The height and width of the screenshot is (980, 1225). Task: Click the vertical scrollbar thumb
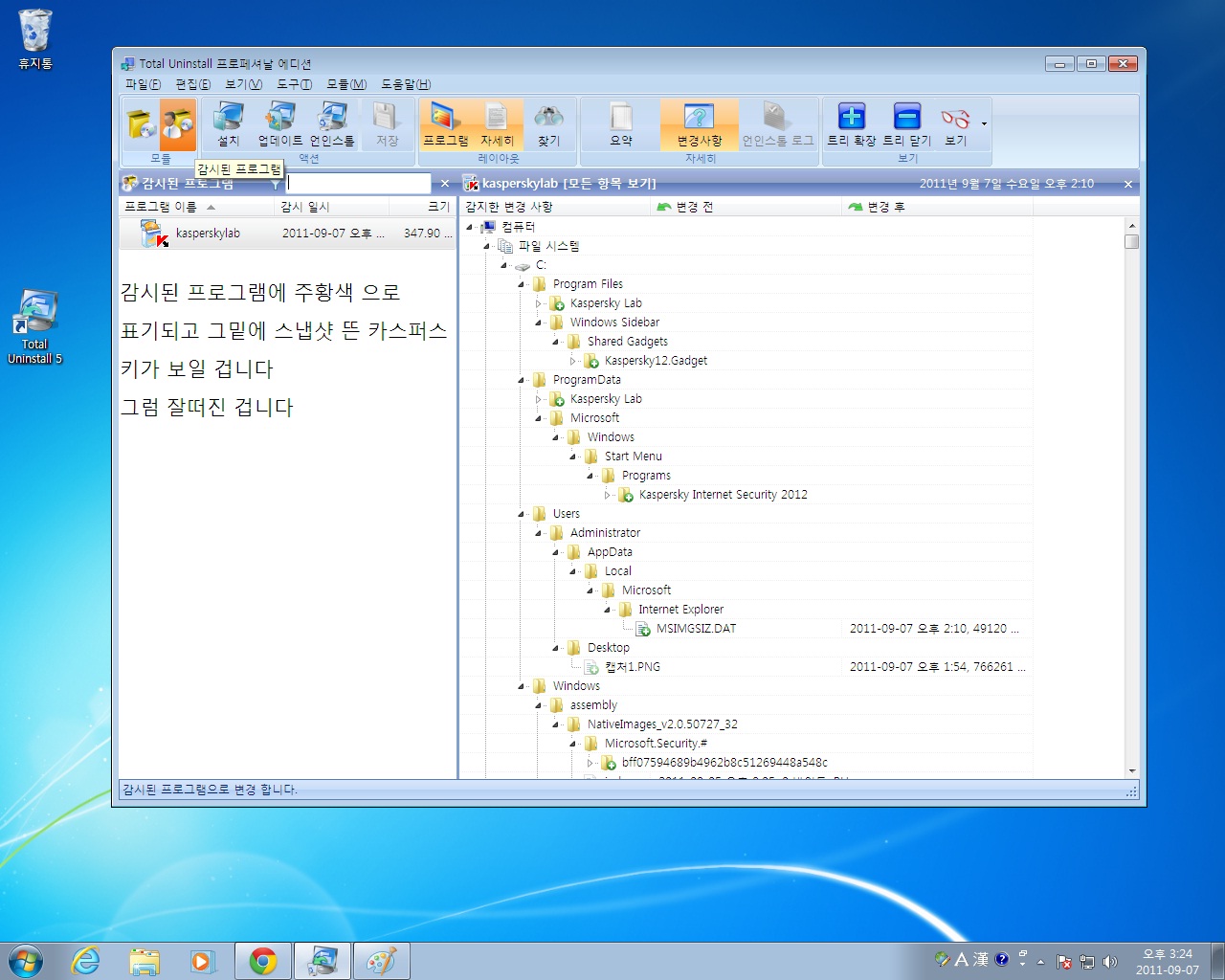pos(1131,242)
